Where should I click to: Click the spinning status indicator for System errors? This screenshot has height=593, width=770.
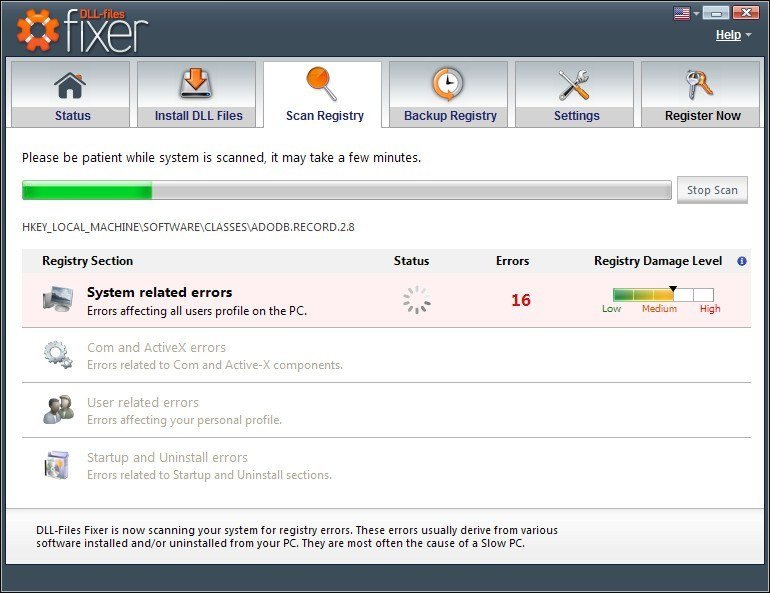coord(416,299)
